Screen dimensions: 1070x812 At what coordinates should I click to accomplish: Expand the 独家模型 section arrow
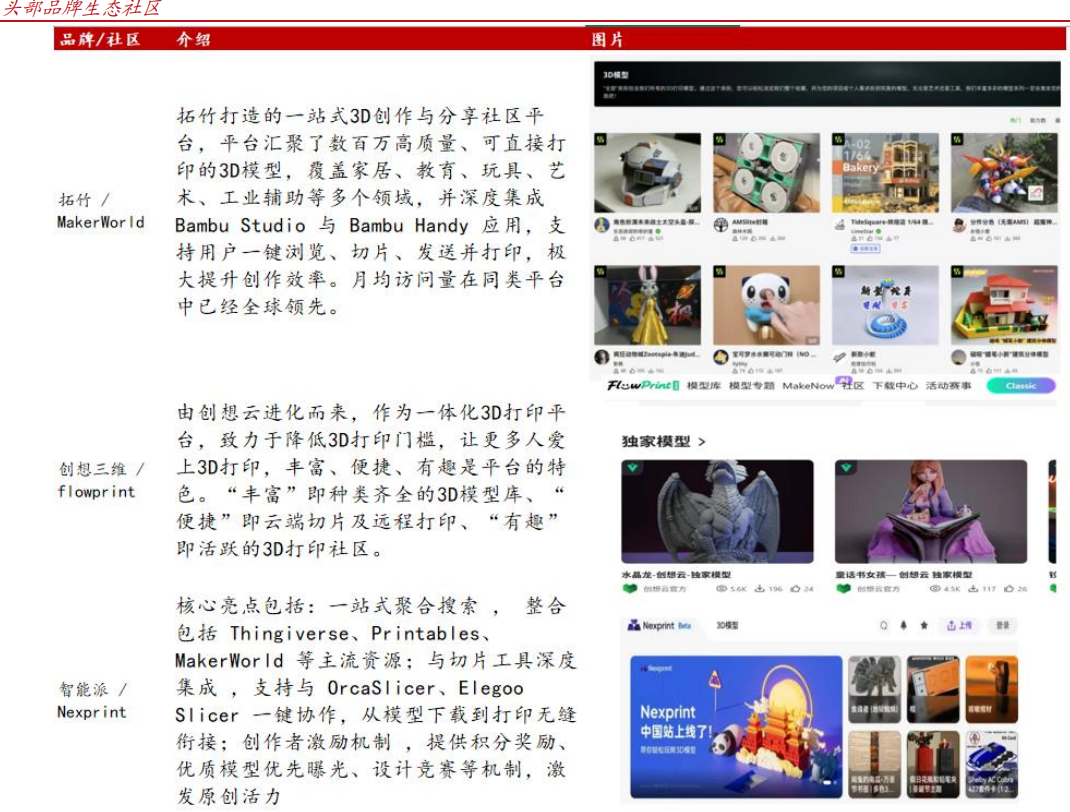coord(702,442)
